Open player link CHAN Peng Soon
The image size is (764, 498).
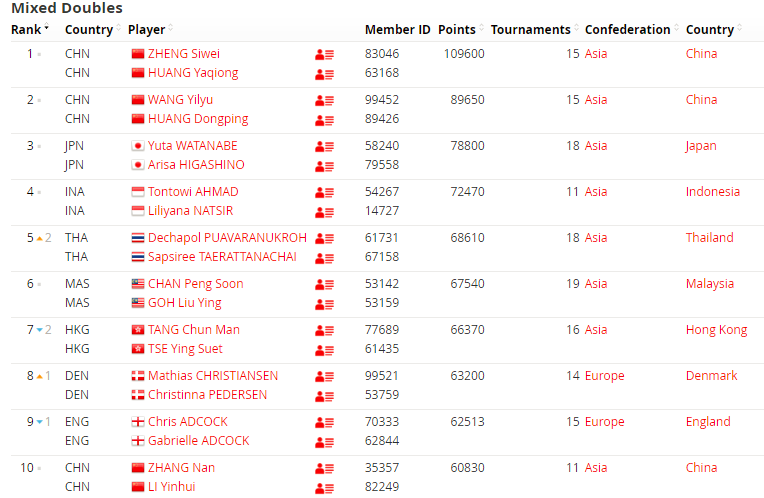195,284
